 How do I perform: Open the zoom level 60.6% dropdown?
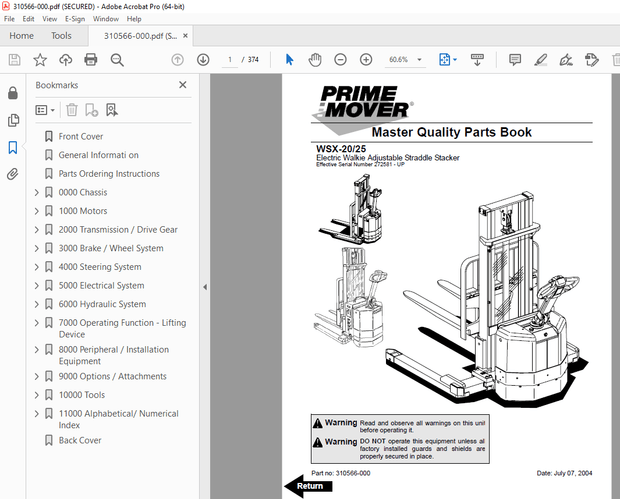click(420, 60)
